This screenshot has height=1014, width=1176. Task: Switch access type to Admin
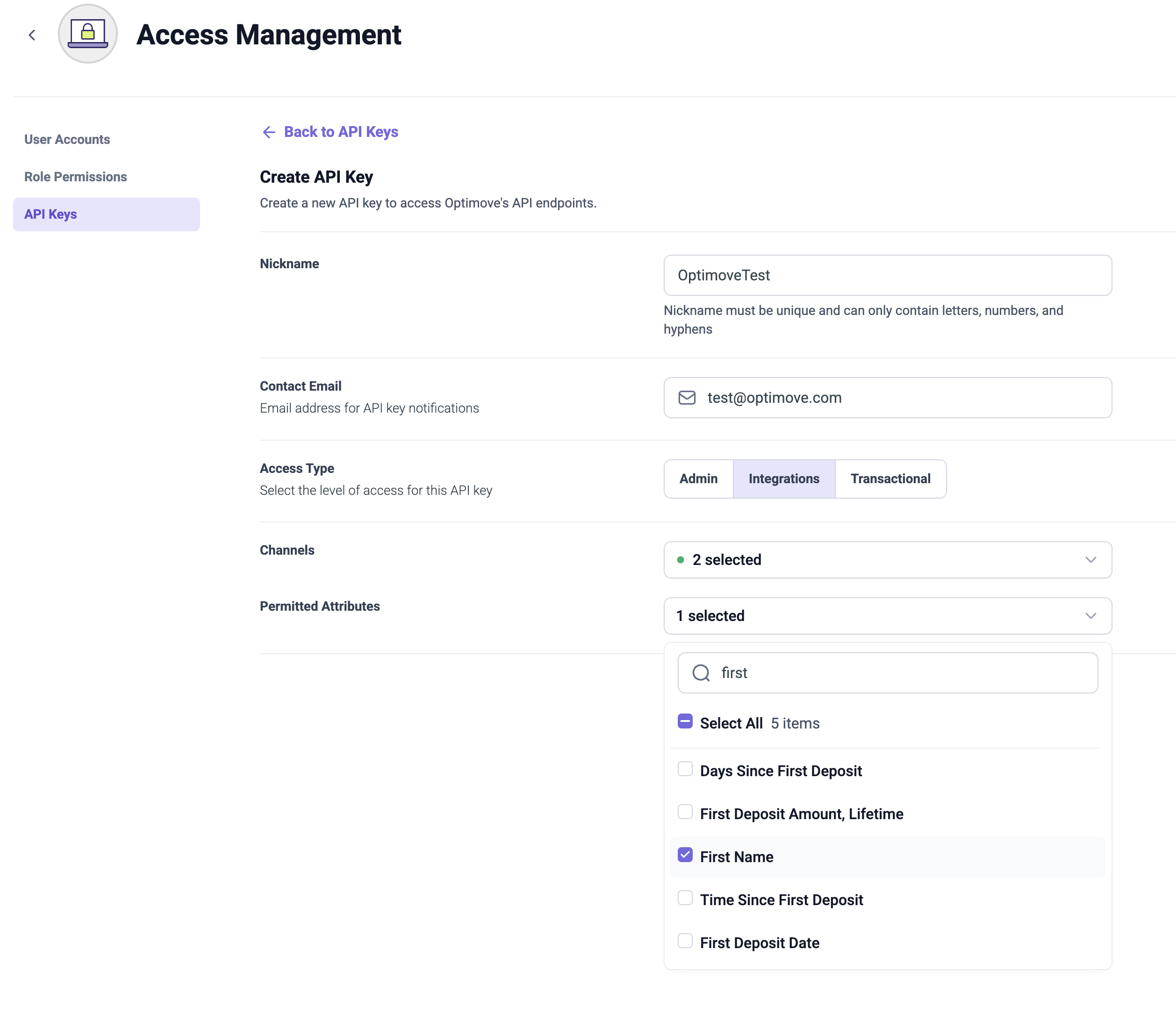(x=698, y=479)
